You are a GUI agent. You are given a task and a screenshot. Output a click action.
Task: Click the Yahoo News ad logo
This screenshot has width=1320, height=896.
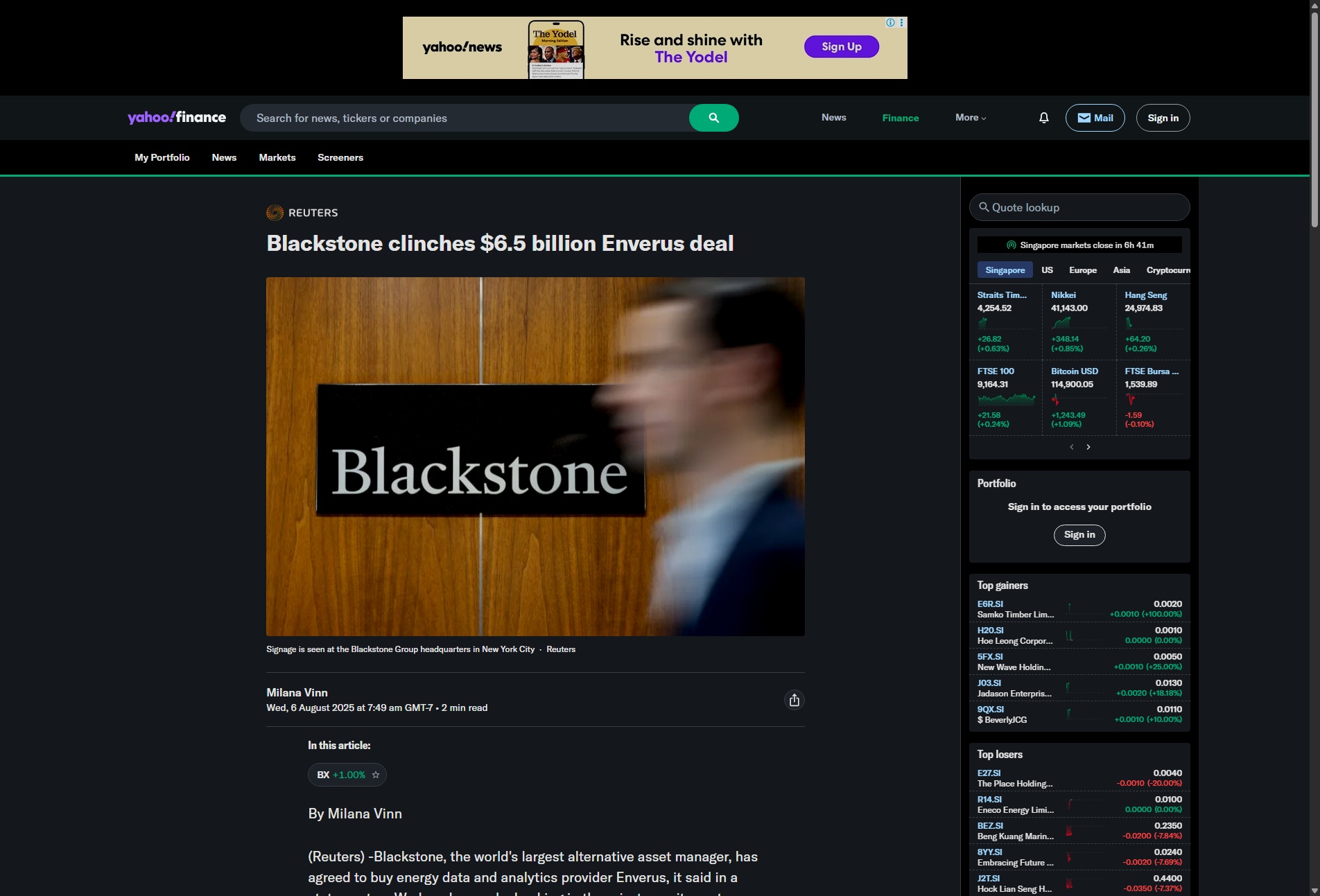coord(462,47)
